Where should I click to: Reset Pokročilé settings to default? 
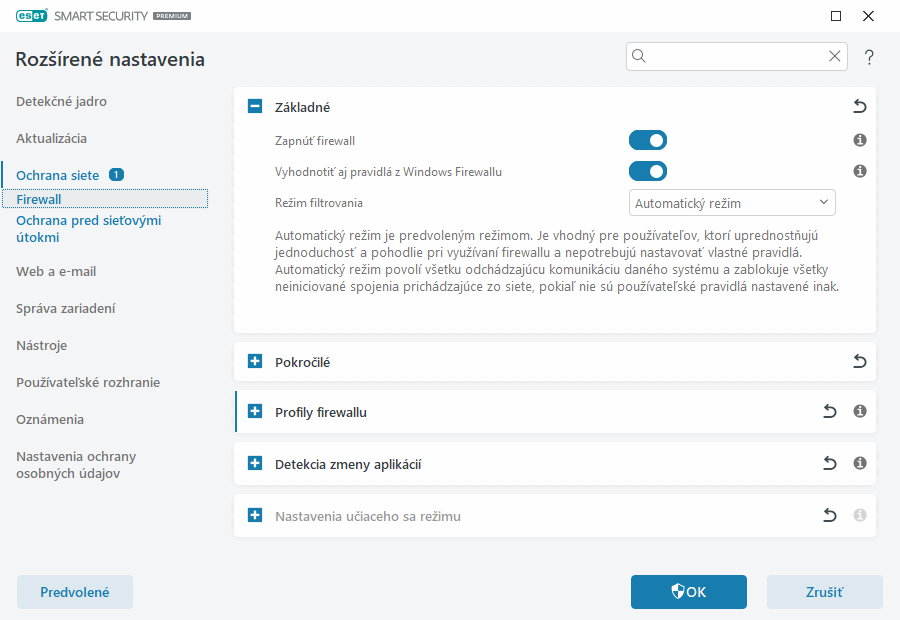point(859,362)
